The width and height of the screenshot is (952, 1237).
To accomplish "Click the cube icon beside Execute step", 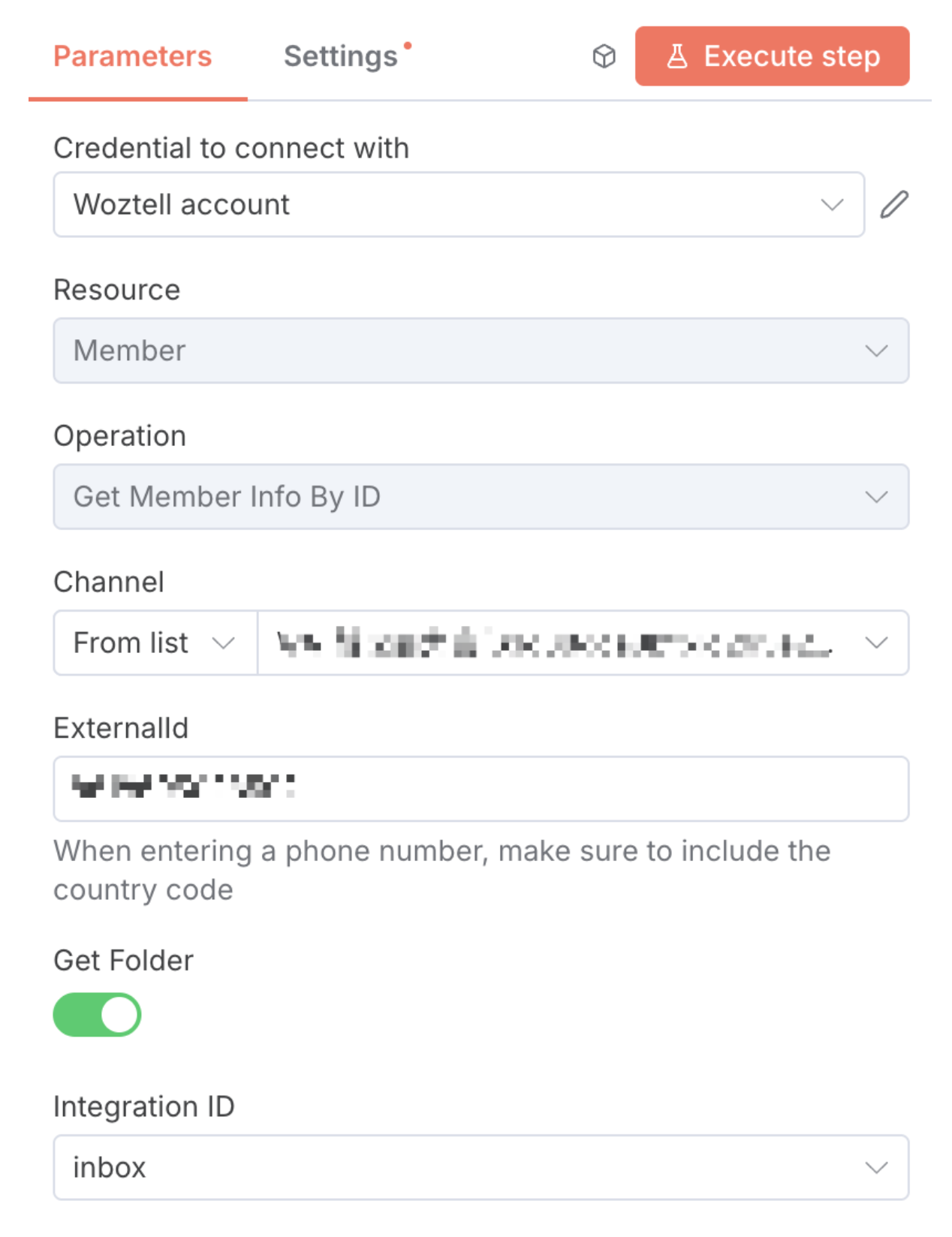I will (x=604, y=56).
